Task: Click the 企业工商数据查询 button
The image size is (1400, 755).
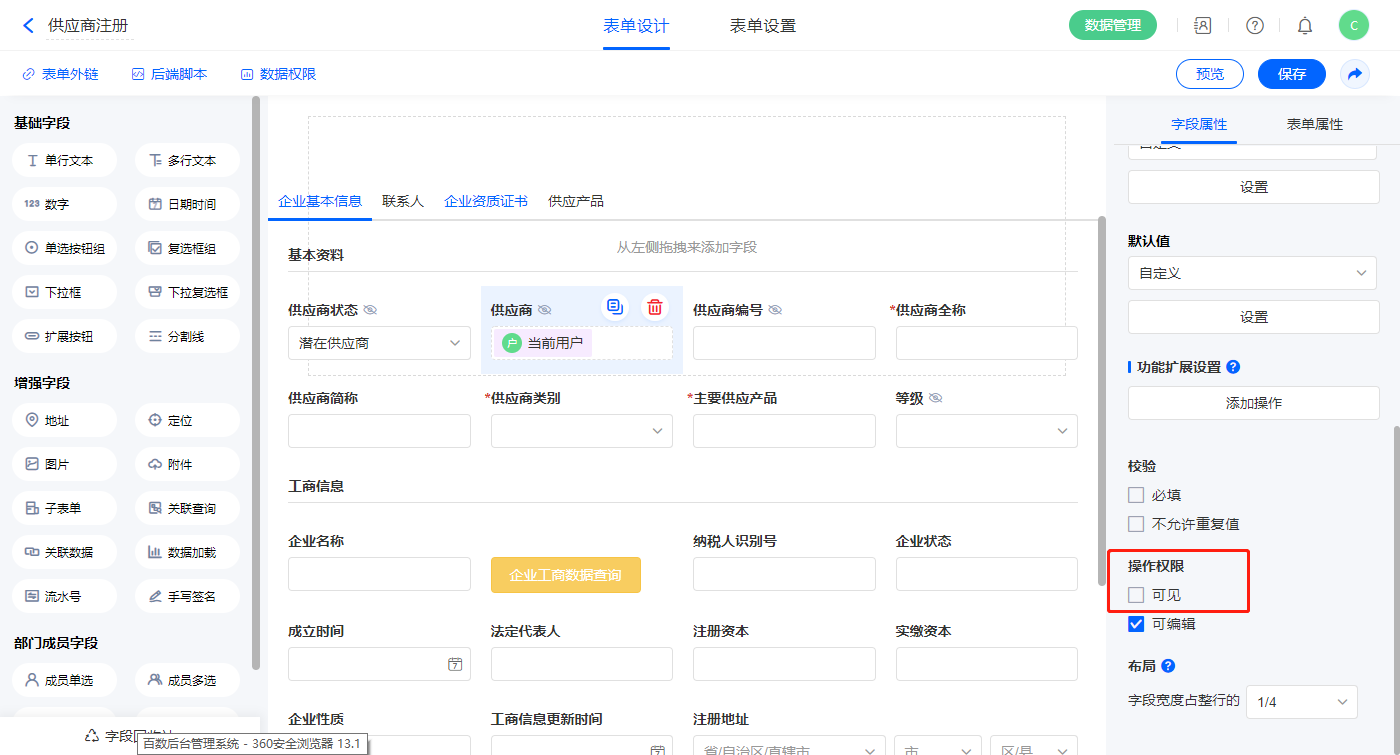Action: (x=565, y=575)
